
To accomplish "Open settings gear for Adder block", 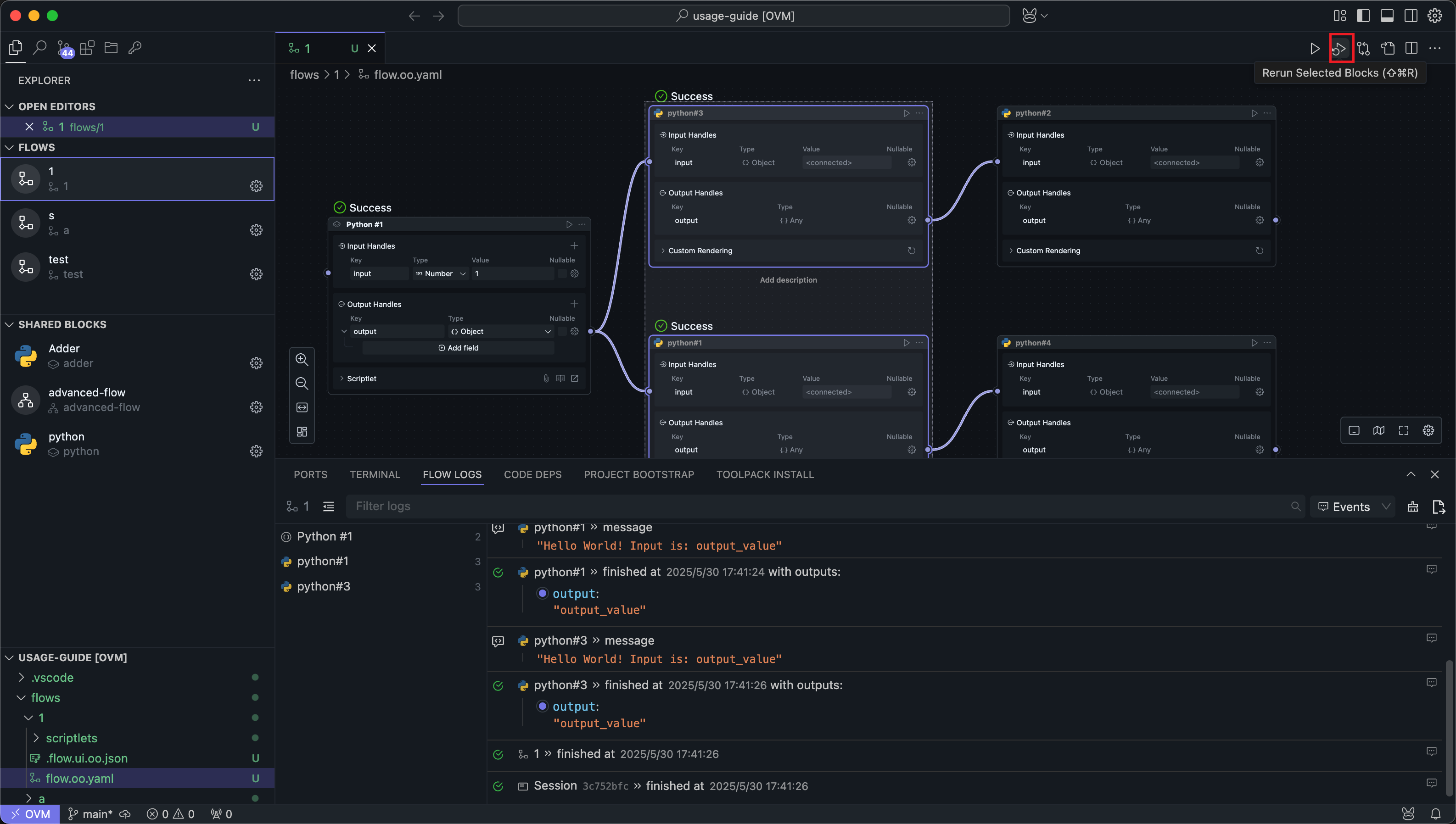I will point(256,363).
